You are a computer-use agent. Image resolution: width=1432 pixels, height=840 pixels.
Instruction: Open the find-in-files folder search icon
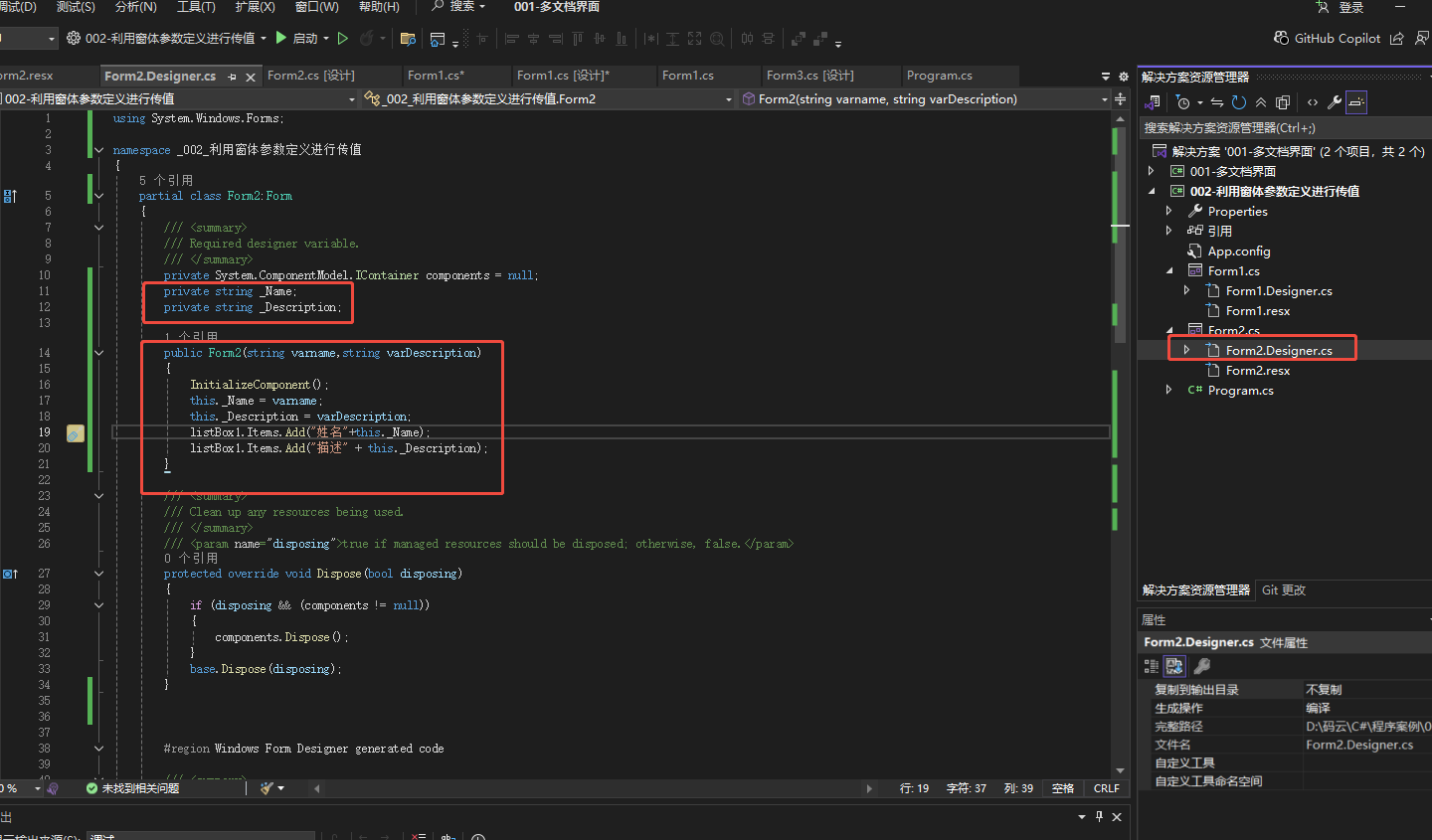[408, 39]
